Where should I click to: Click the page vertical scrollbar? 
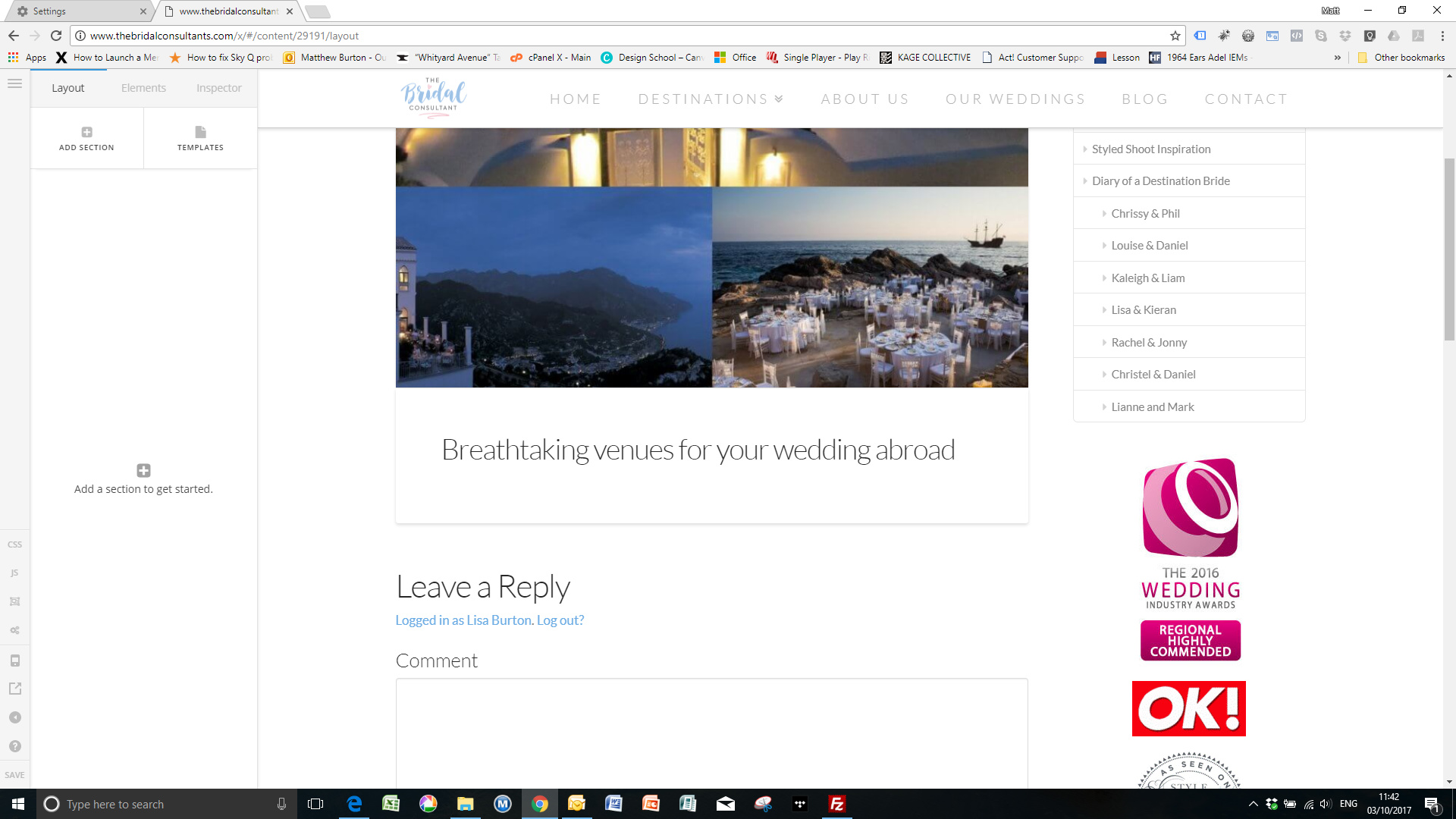(1449, 250)
